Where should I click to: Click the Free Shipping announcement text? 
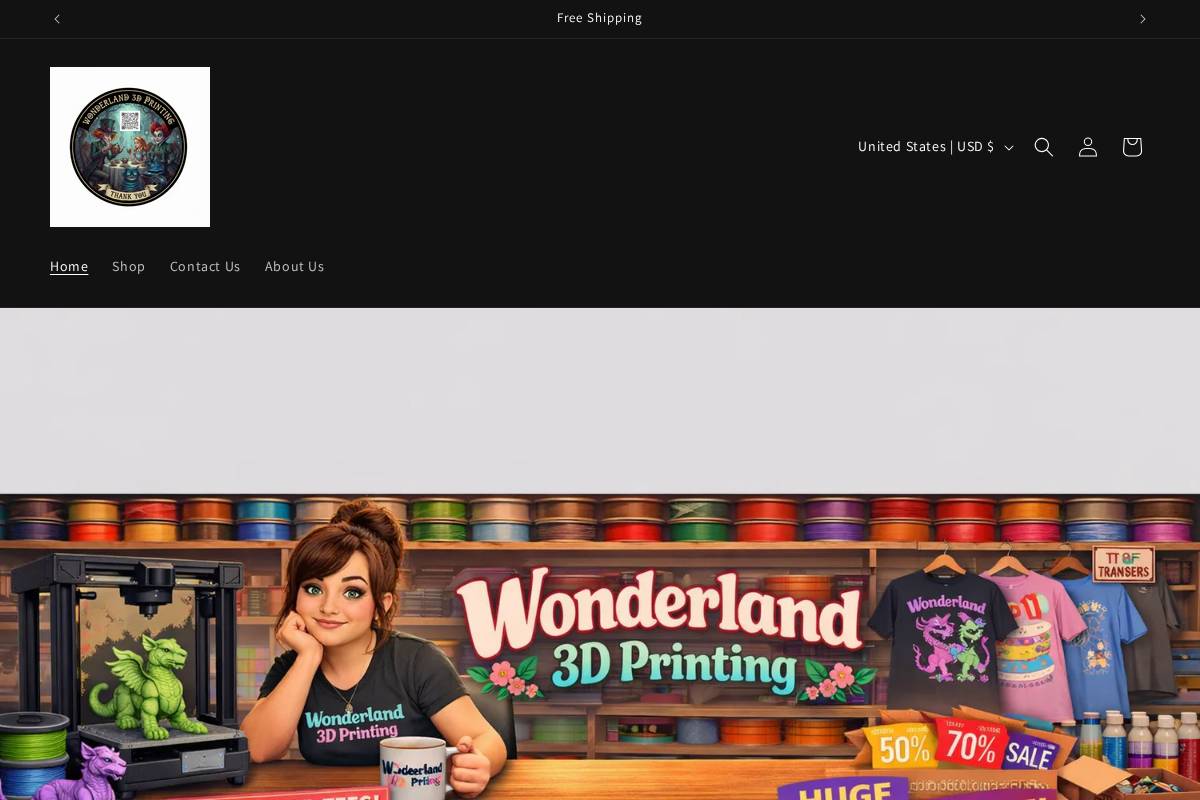(x=600, y=18)
